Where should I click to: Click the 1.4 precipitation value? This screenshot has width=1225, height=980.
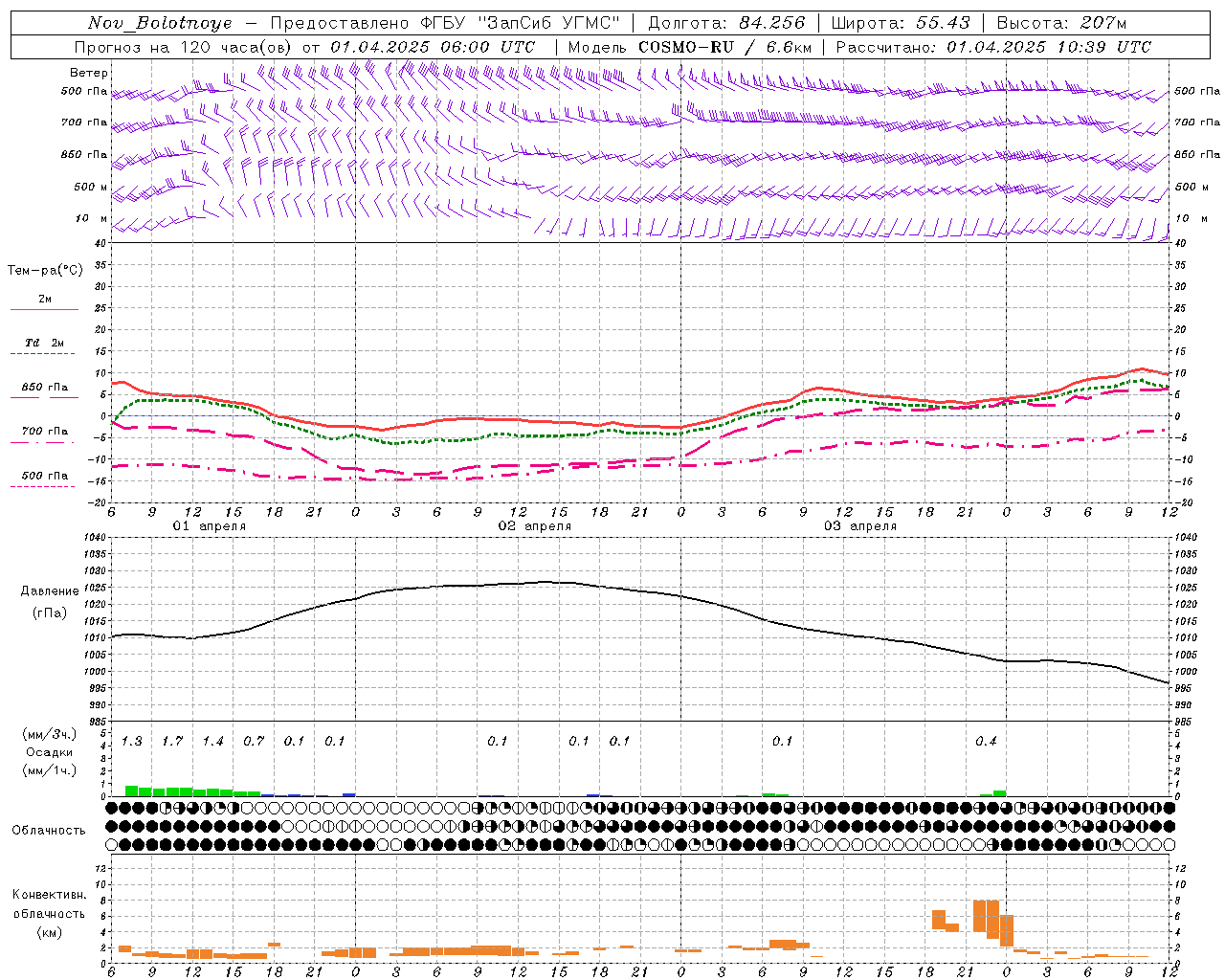point(212,741)
